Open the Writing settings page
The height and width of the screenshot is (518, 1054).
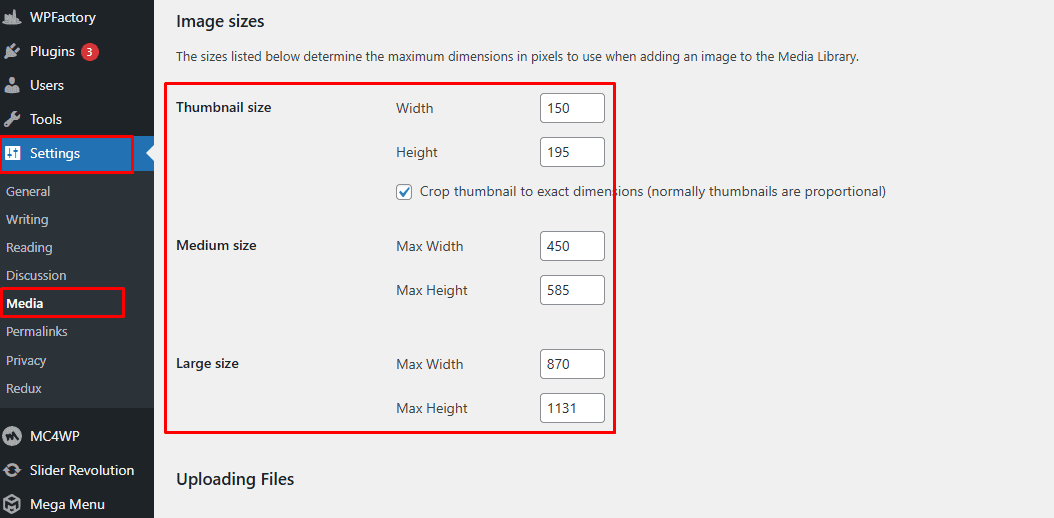pos(27,219)
